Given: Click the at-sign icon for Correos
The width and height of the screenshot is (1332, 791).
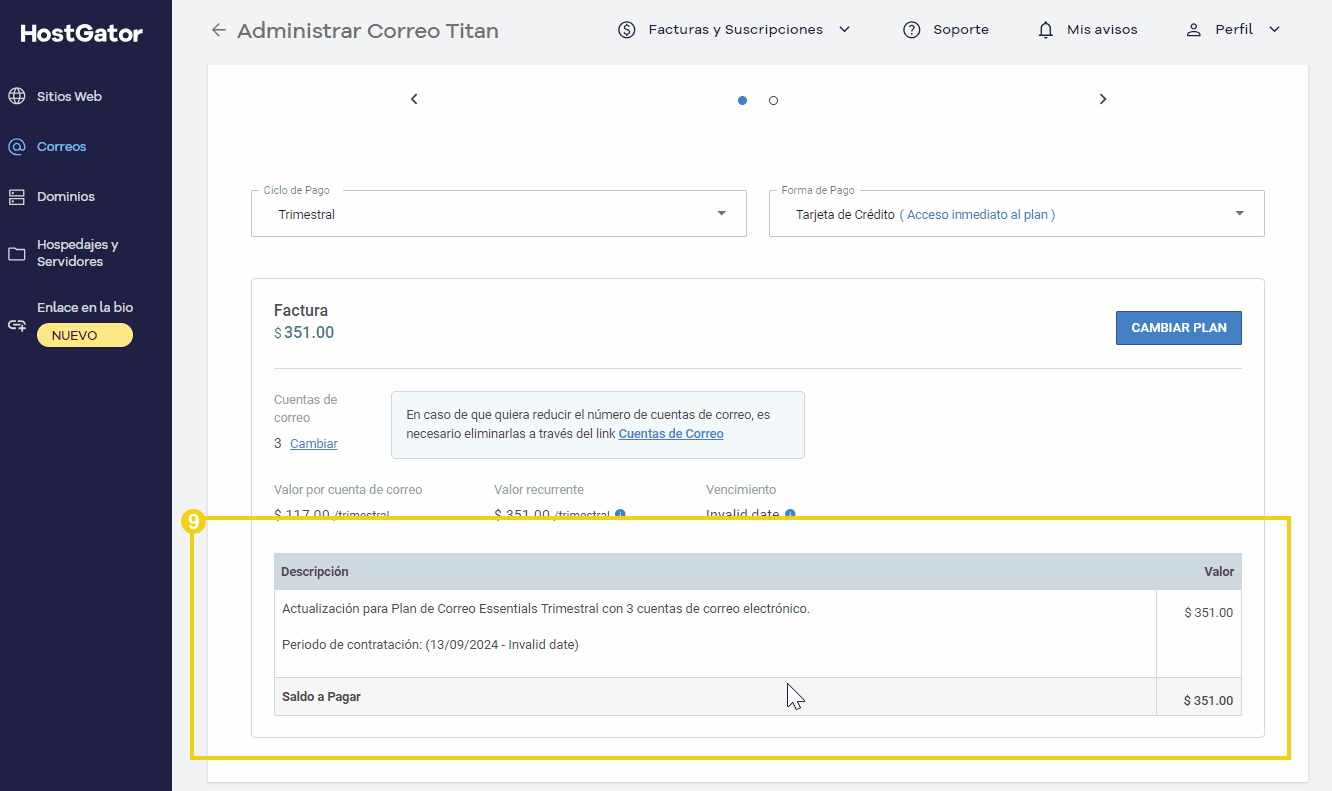Looking at the screenshot, I should 17,146.
